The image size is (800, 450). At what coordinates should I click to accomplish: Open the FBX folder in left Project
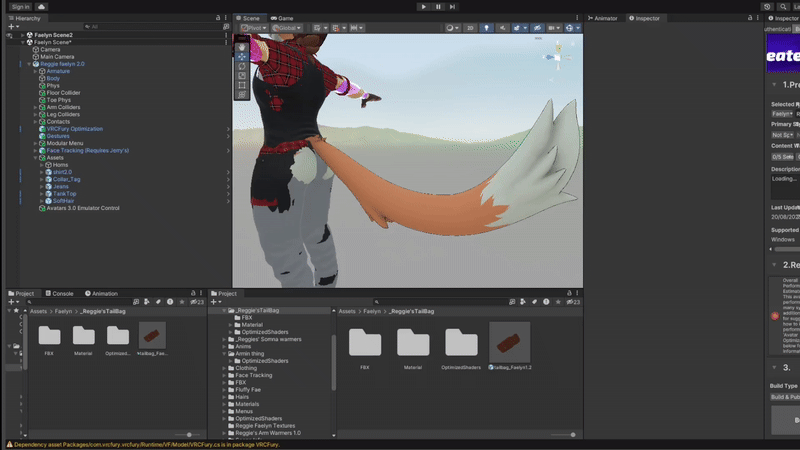(x=49, y=336)
